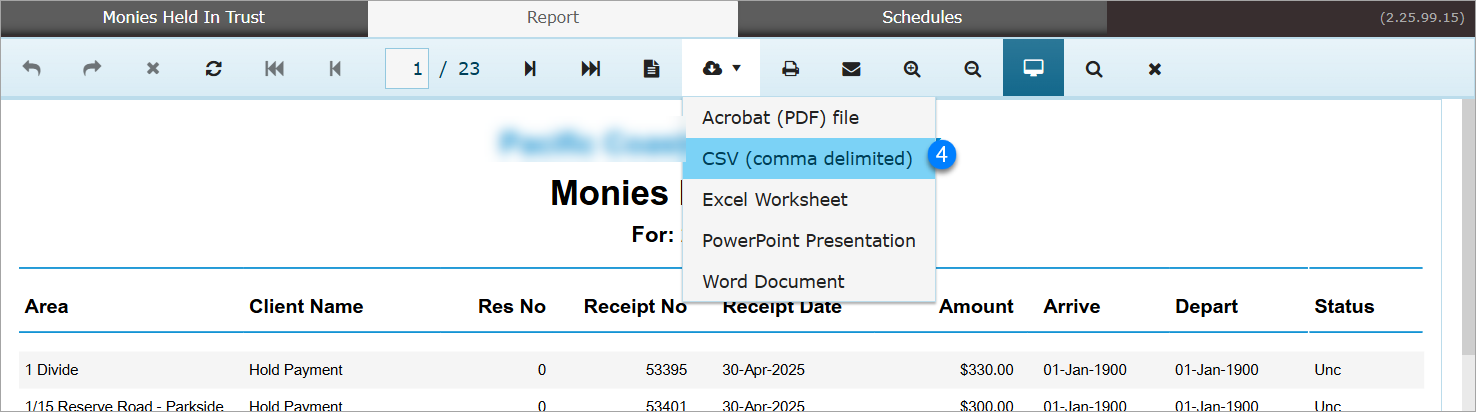The height and width of the screenshot is (412, 1476).
Task: Select Word Document export format
Action: pyautogui.click(x=773, y=282)
